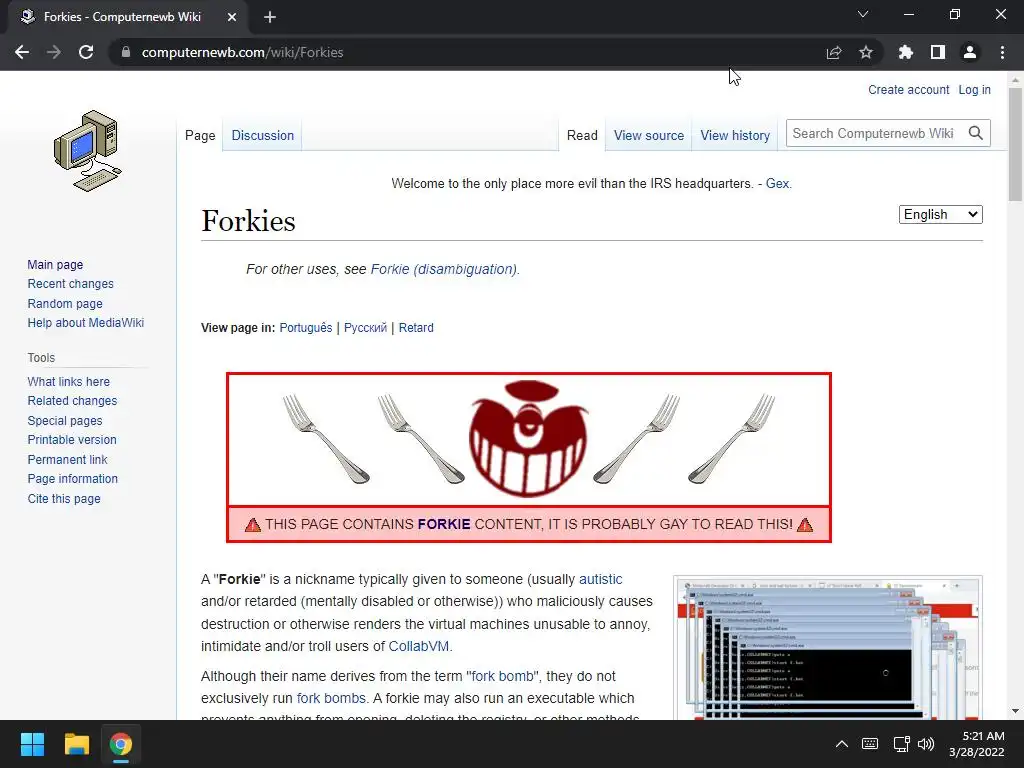The image size is (1024, 768).
Task: Share this page icon in address bar
Action: pos(834,52)
